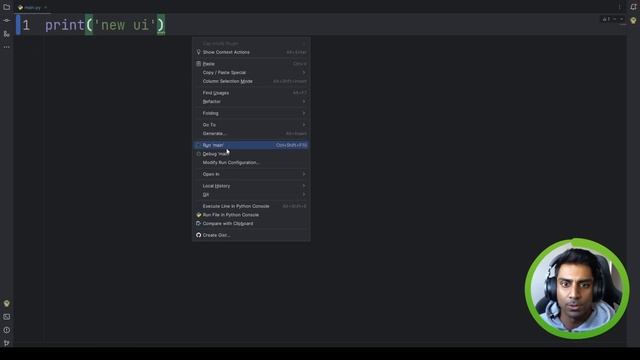
Task: Toggle Column Selection Mode in context menu
Action: 251,81
